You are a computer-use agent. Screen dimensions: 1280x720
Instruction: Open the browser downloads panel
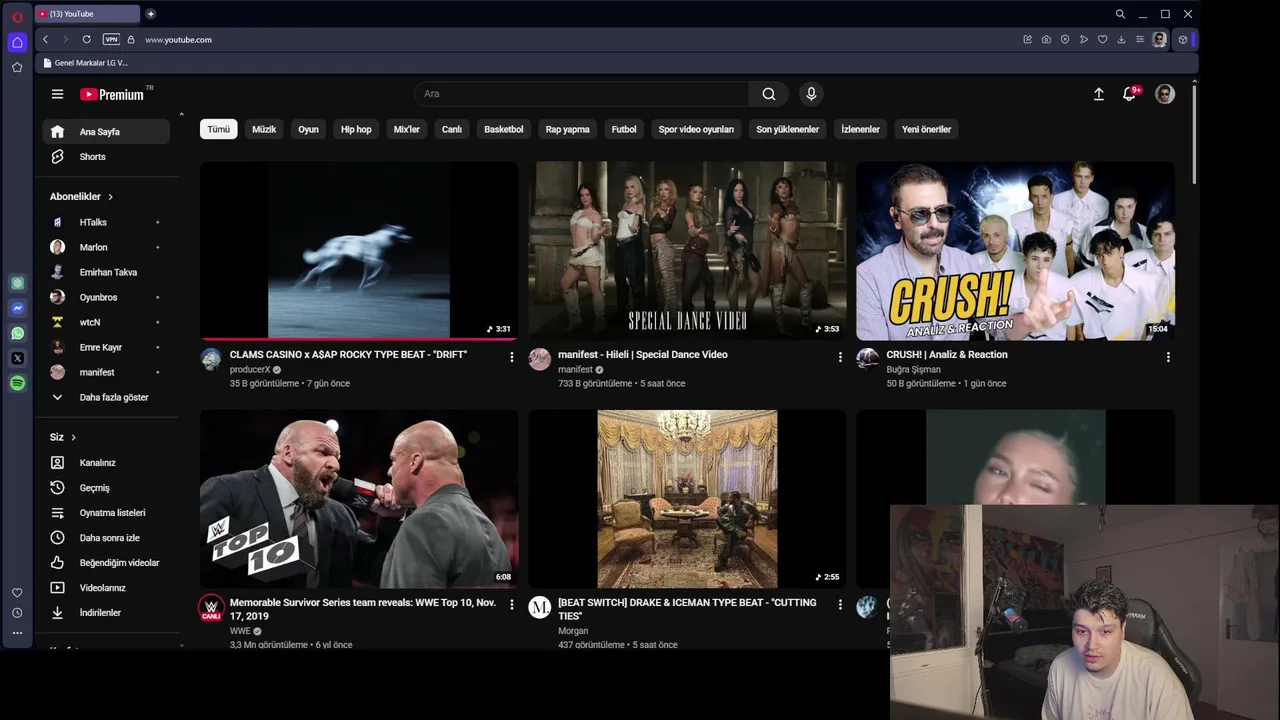[x=1121, y=40]
